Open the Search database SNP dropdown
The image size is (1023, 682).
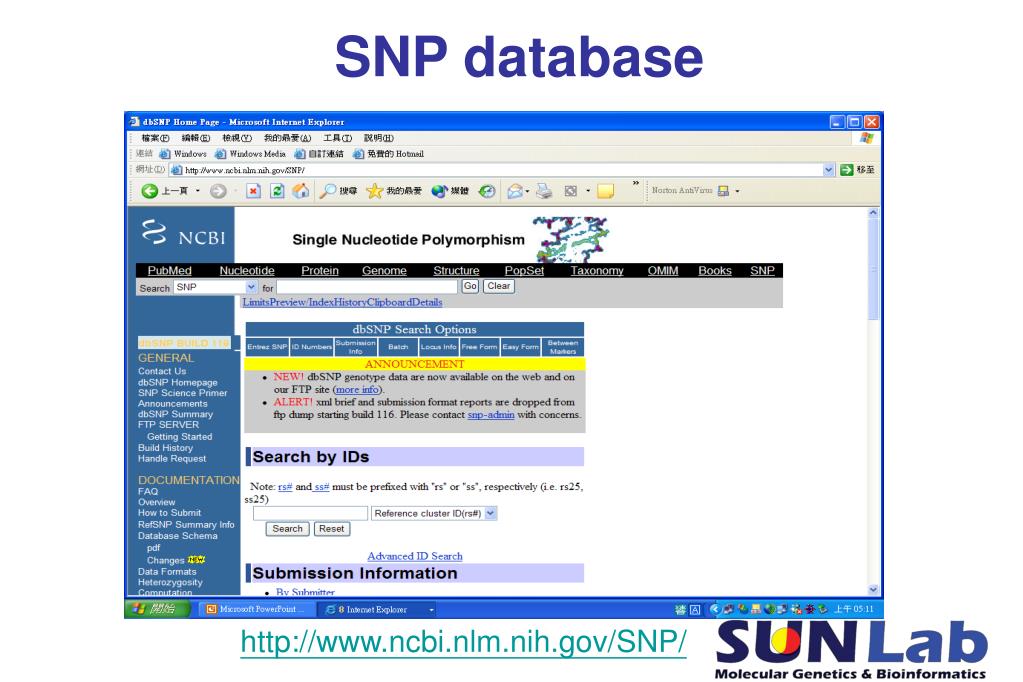(251, 287)
